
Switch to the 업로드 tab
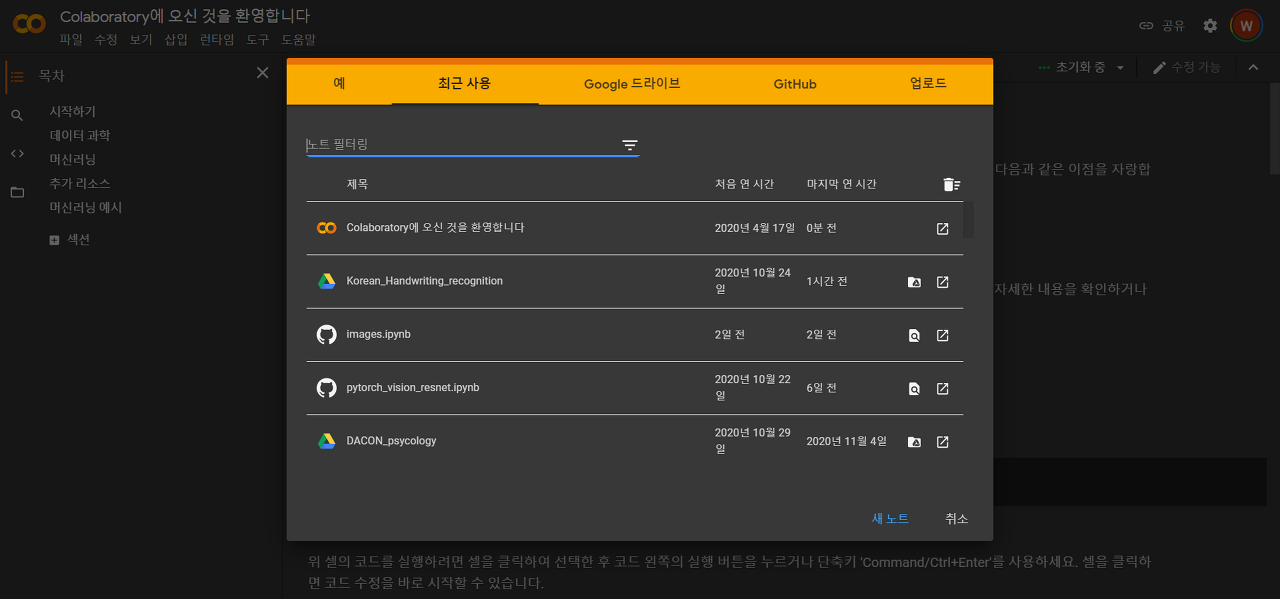click(x=928, y=84)
